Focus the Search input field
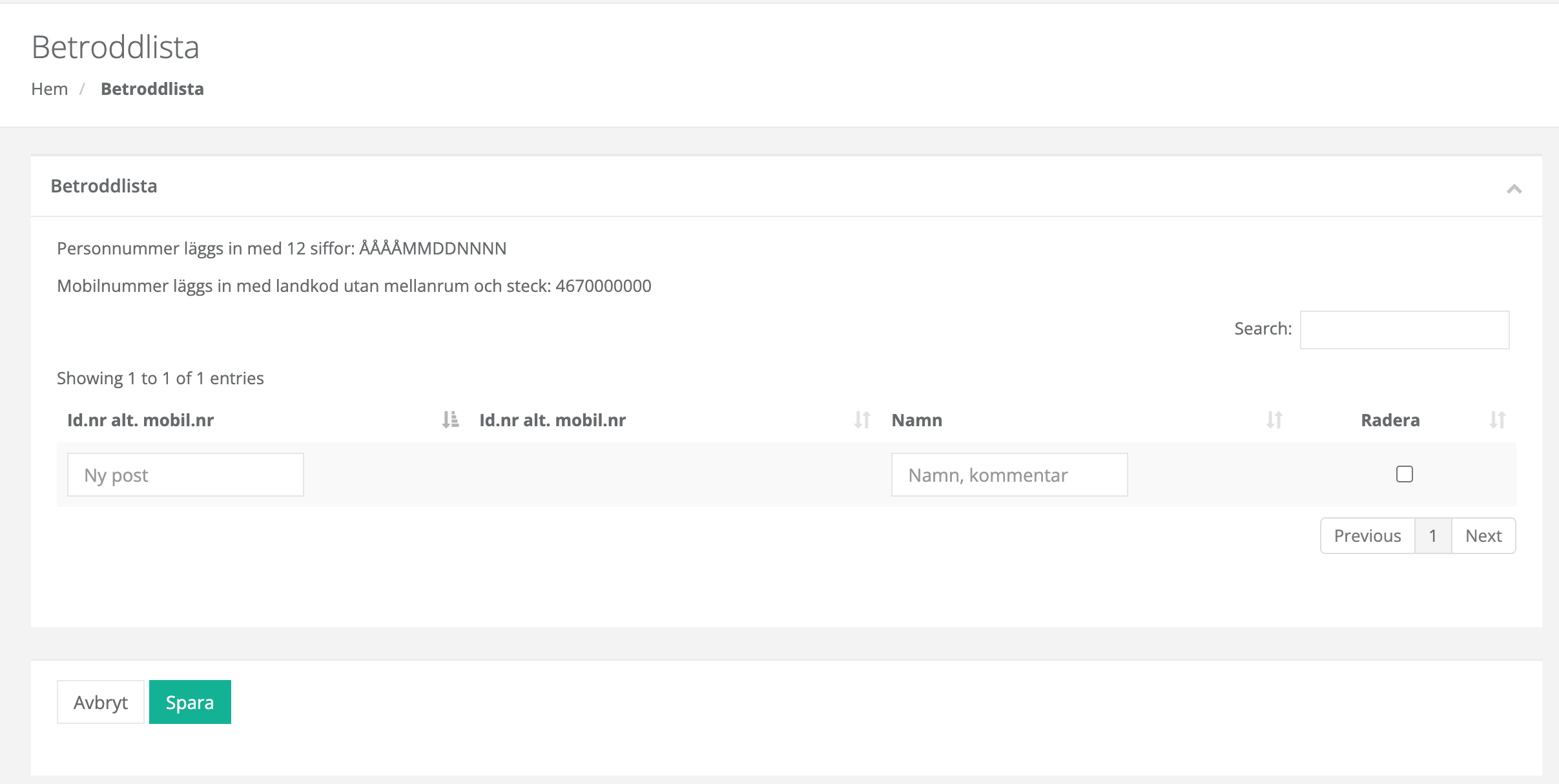 (1404, 329)
